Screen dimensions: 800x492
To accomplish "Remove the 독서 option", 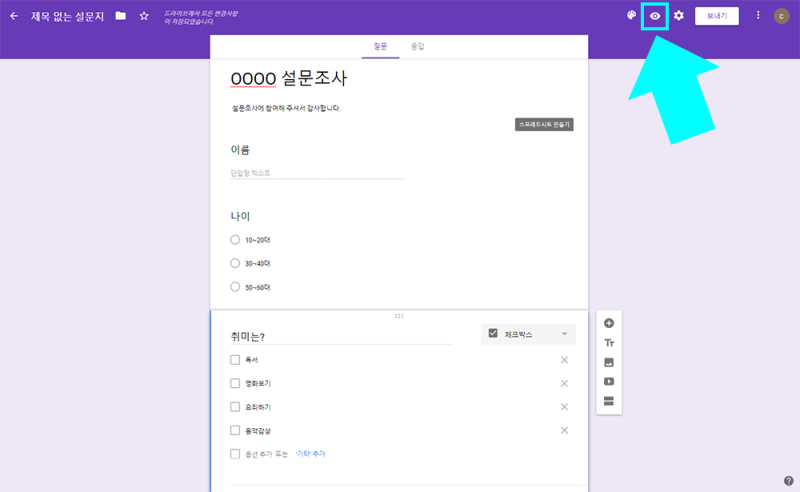I will pos(564,360).
